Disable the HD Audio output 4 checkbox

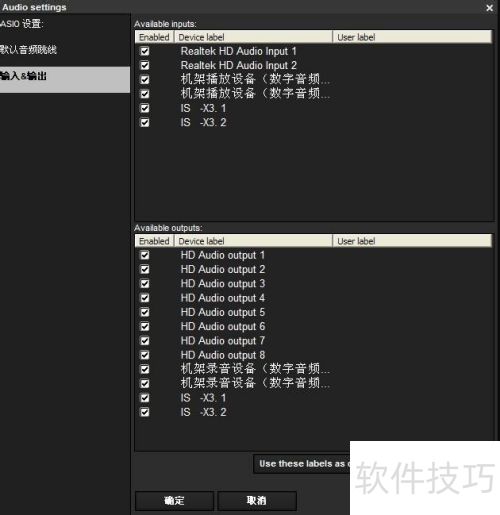coord(145,298)
